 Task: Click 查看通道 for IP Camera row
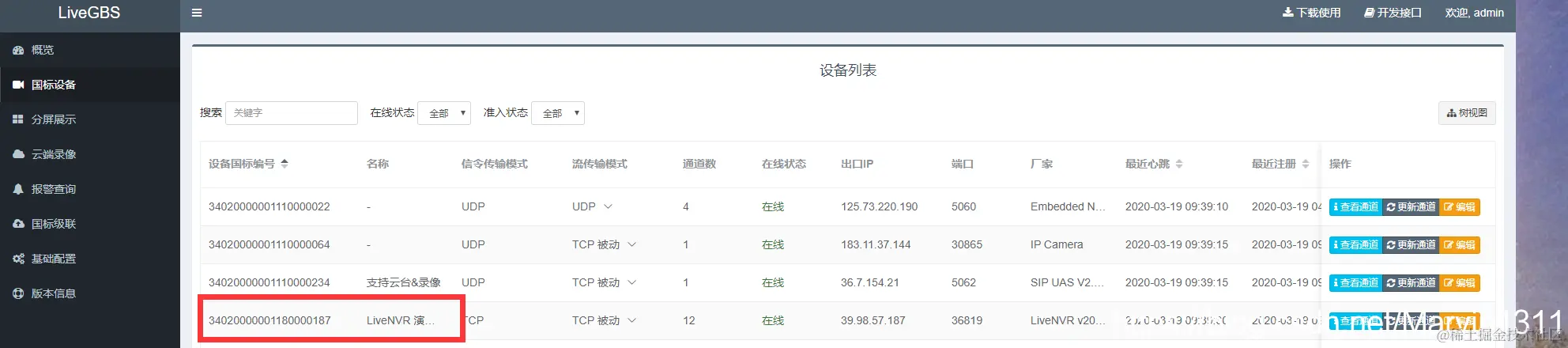click(x=1355, y=245)
